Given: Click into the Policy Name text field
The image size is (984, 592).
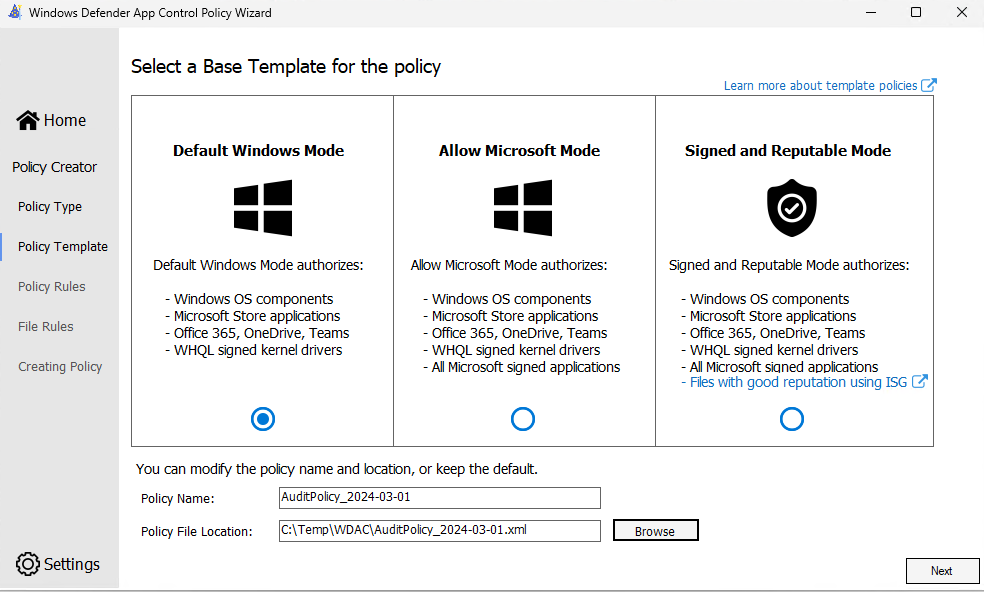Looking at the screenshot, I should tap(440, 498).
